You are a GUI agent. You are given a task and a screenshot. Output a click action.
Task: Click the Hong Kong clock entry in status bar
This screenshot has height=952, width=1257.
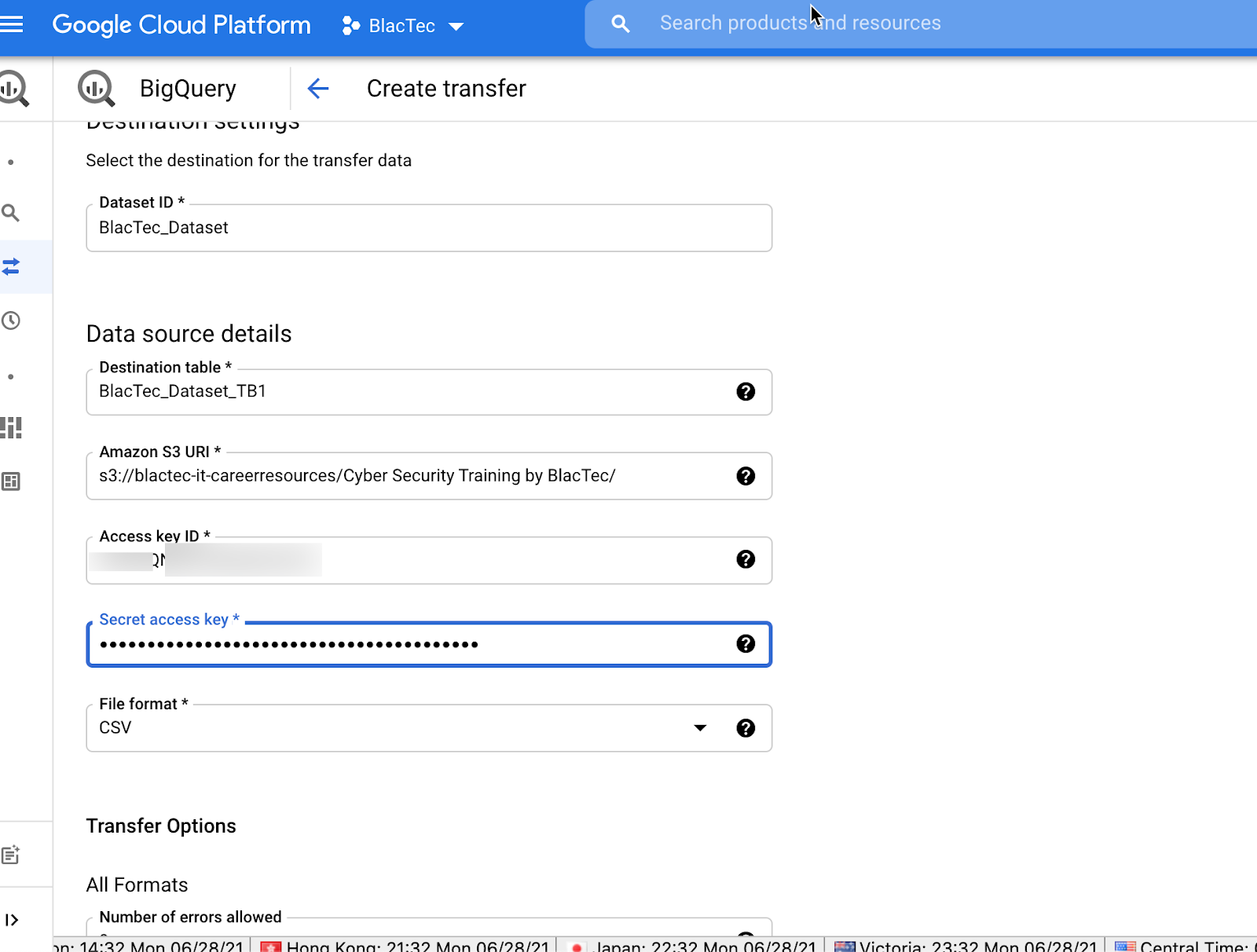click(405, 946)
